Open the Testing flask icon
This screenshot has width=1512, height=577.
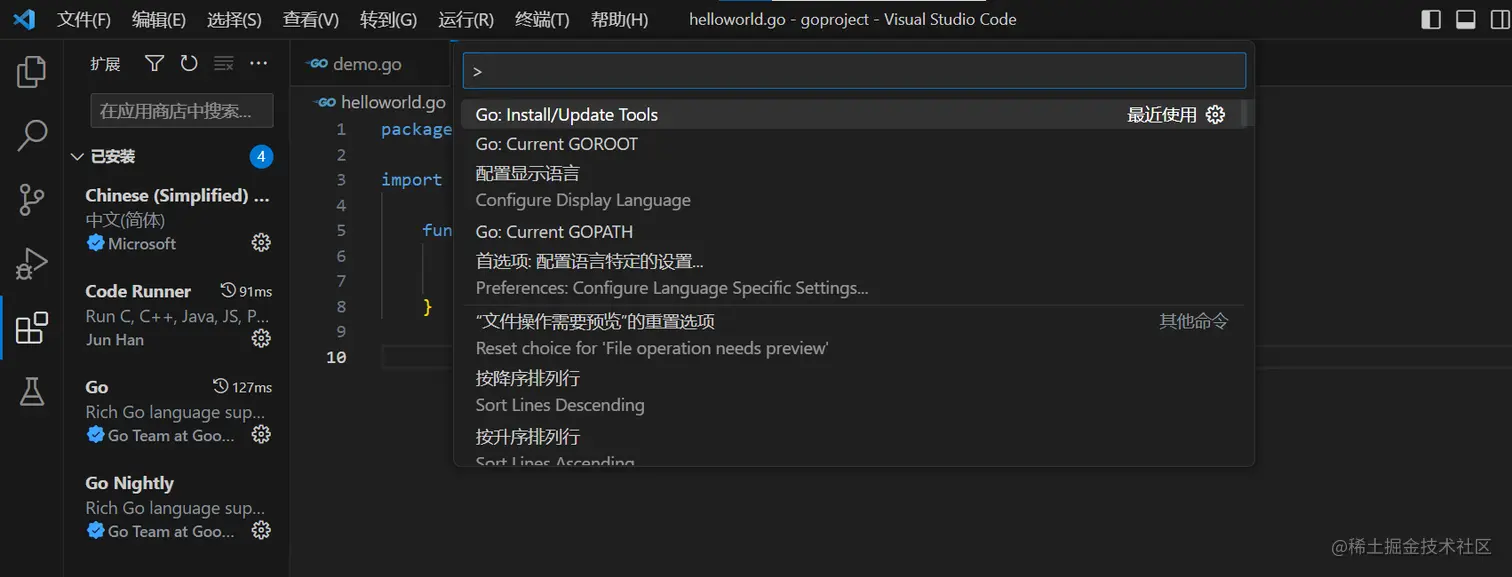[x=32, y=391]
